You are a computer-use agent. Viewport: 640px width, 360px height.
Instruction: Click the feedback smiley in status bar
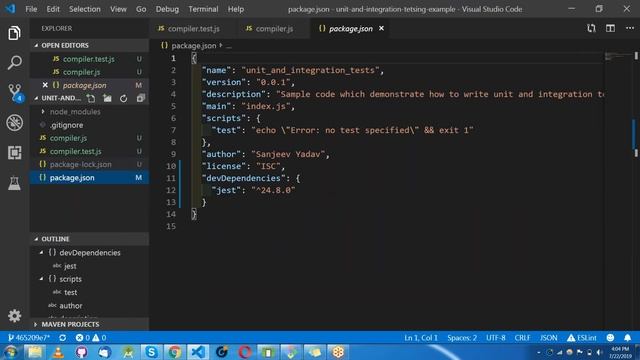tap(610, 338)
